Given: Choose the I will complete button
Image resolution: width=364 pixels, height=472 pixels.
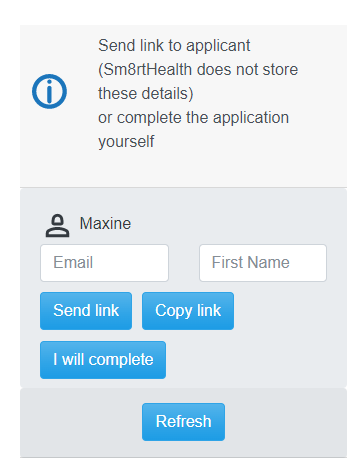Looking at the screenshot, I should (103, 360).
